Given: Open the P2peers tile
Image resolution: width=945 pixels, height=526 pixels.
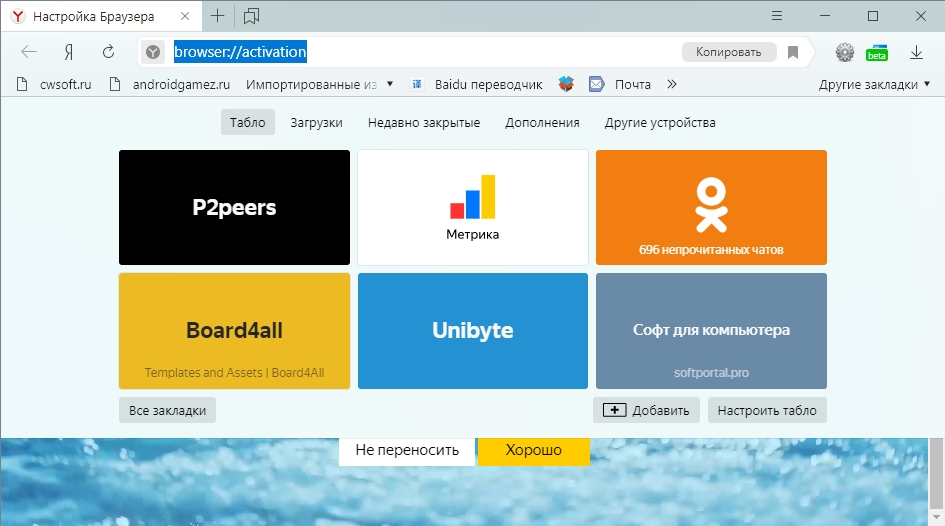Looking at the screenshot, I should tap(234, 207).
